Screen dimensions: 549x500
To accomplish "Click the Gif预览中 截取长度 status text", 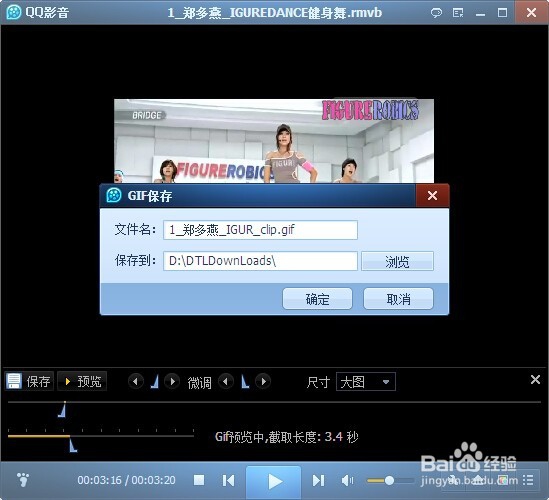I will point(286,437).
